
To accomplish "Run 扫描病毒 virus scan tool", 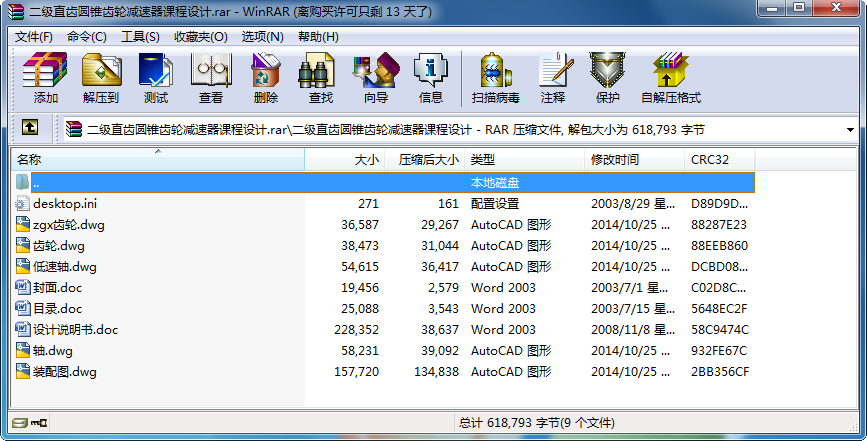I will [x=497, y=78].
